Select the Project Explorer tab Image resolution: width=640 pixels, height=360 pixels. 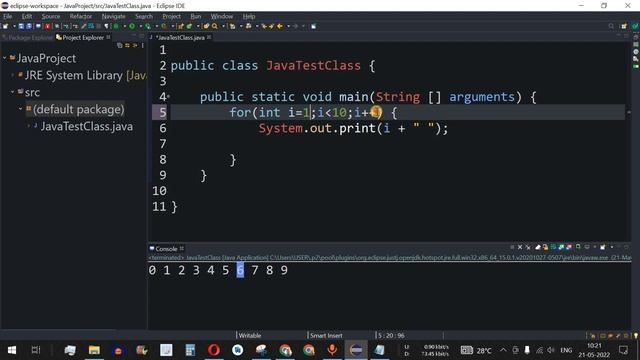pyautogui.click(x=83, y=38)
